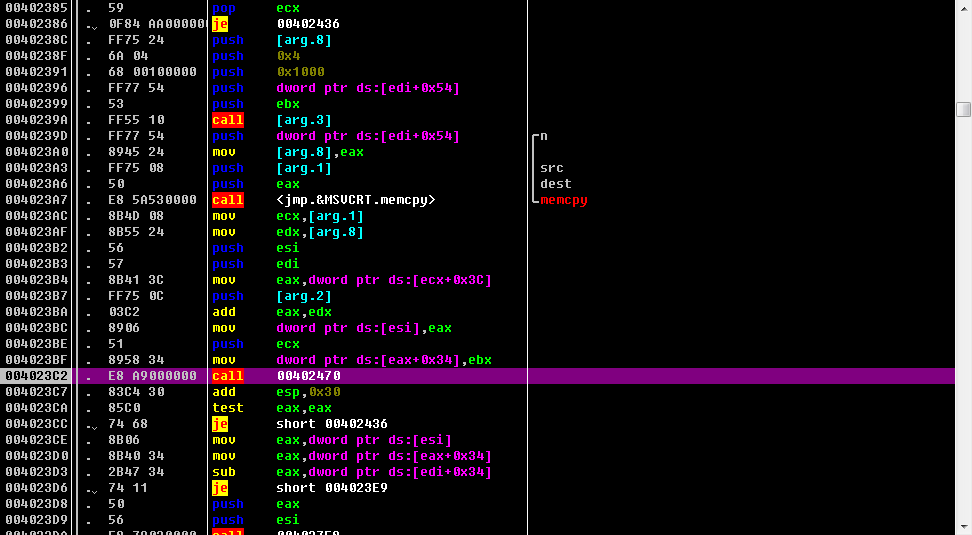Click the <jmp.&MSVCRT.memcpy> call target
Image resolution: width=972 pixels, height=535 pixels.
(355, 200)
